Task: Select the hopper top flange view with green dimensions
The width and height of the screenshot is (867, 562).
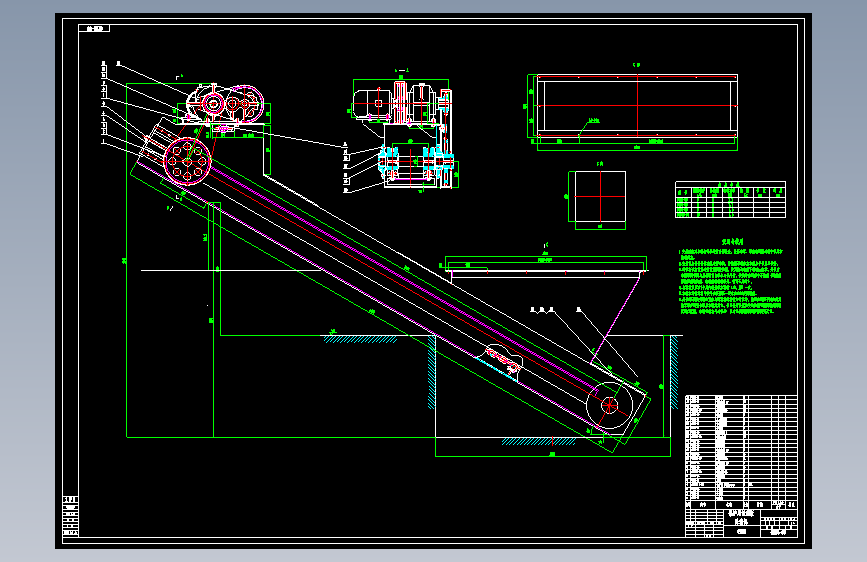Action: click(546, 266)
